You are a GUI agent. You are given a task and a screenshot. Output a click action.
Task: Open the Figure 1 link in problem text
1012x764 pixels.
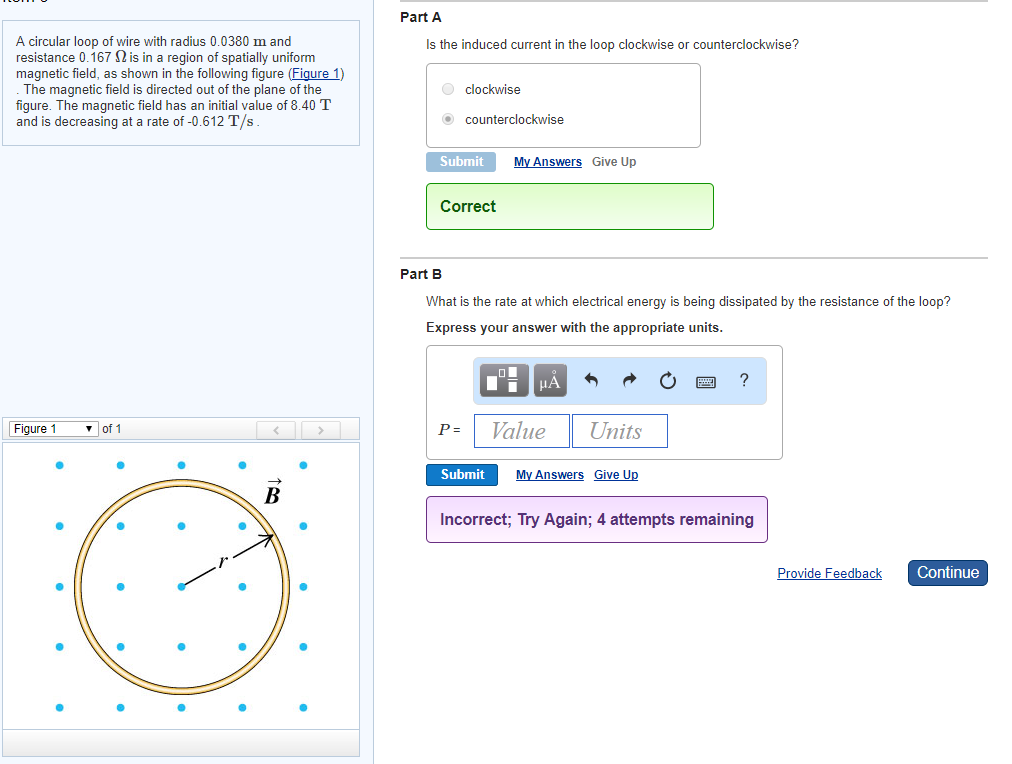pyautogui.click(x=316, y=73)
